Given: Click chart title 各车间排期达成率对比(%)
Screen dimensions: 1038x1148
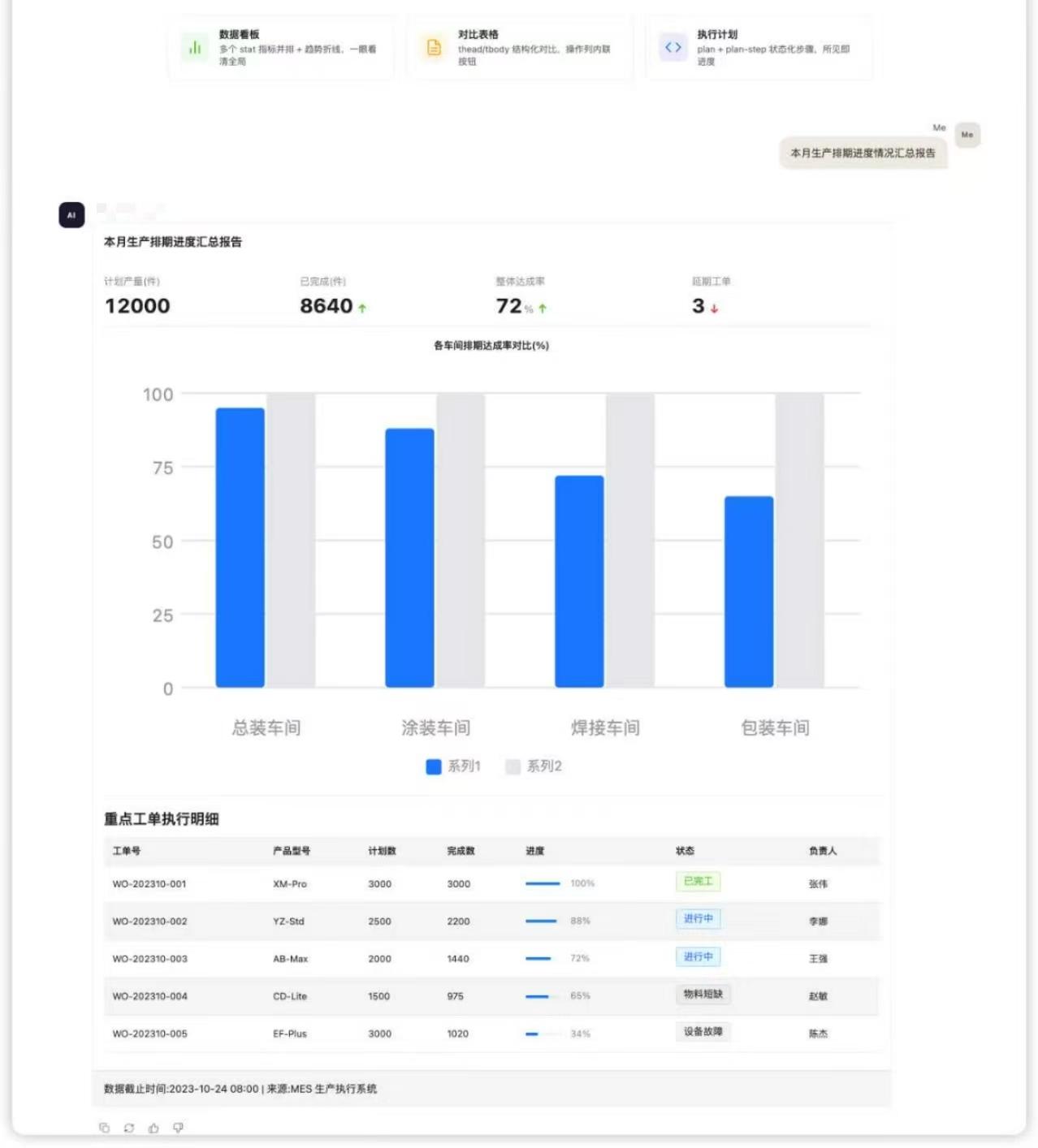Looking at the screenshot, I should (x=491, y=346).
